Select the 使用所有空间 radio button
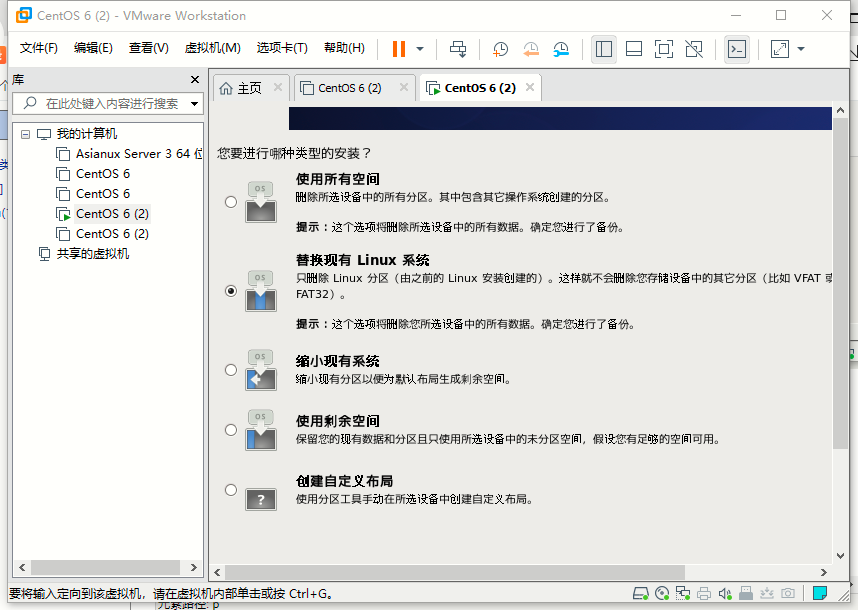Screen dimensions: 858x610 click(231, 202)
